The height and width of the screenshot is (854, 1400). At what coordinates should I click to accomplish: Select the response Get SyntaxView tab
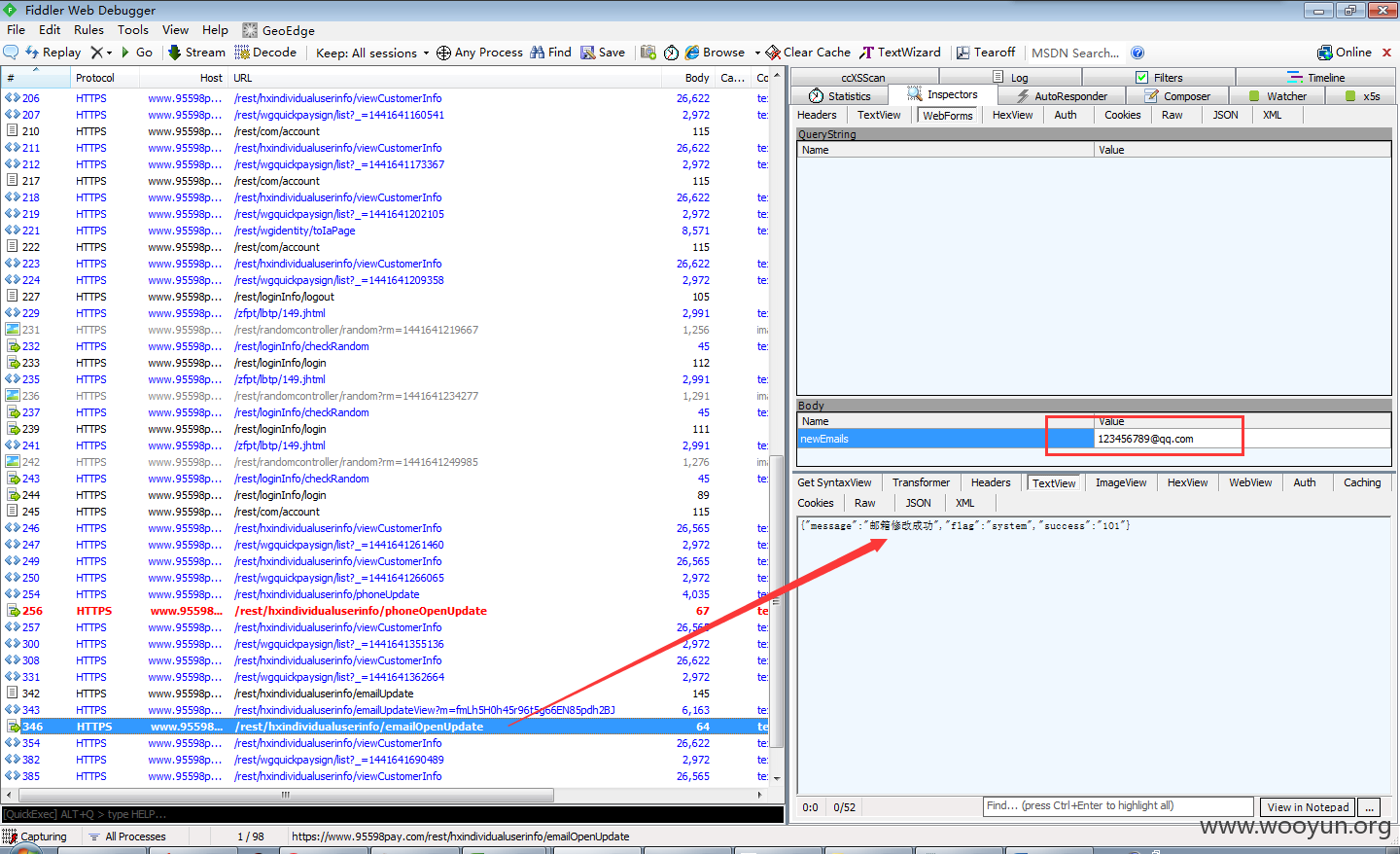pyautogui.click(x=834, y=482)
